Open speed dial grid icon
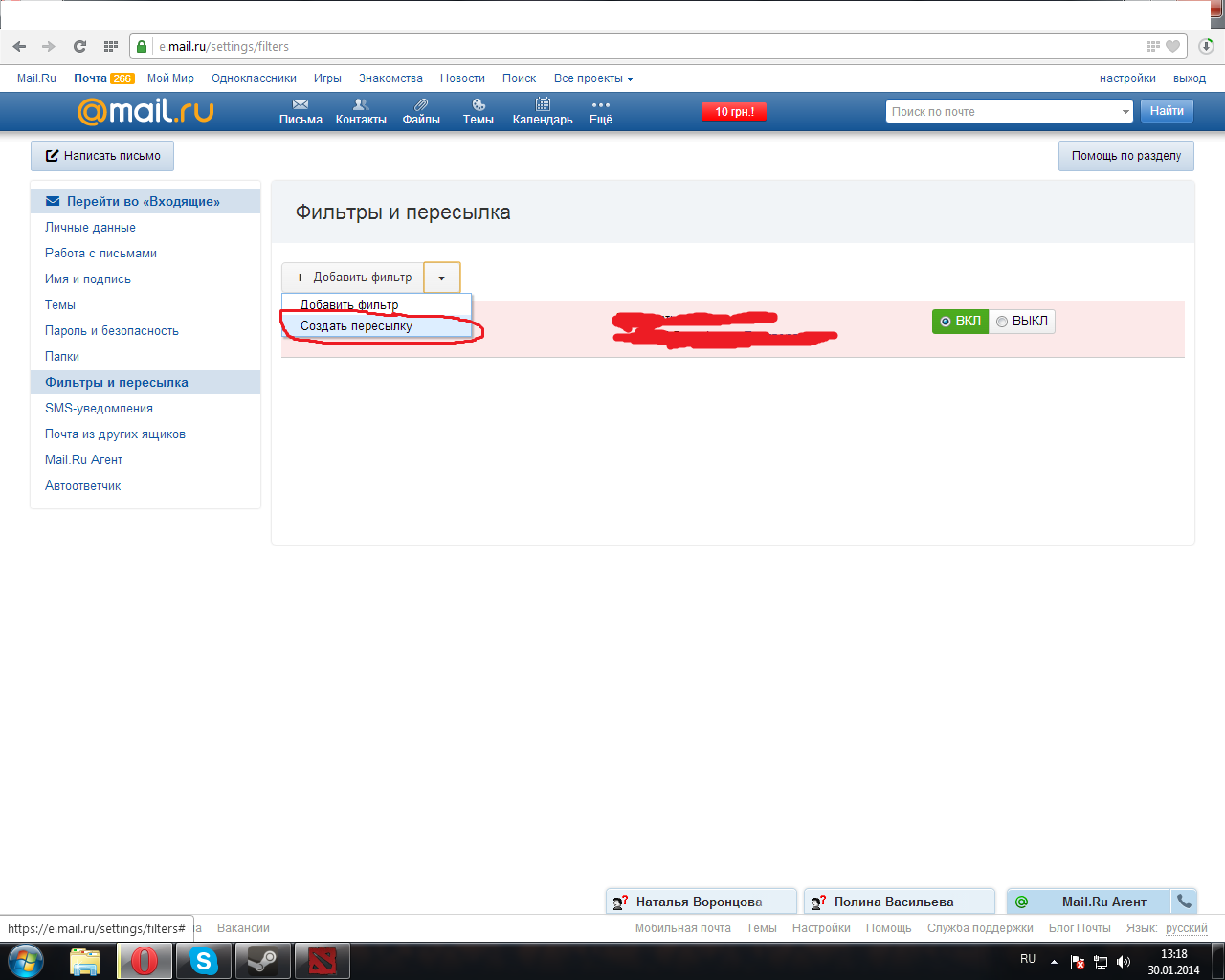The width and height of the screenshot is (1225, 980). coord(110,46)
